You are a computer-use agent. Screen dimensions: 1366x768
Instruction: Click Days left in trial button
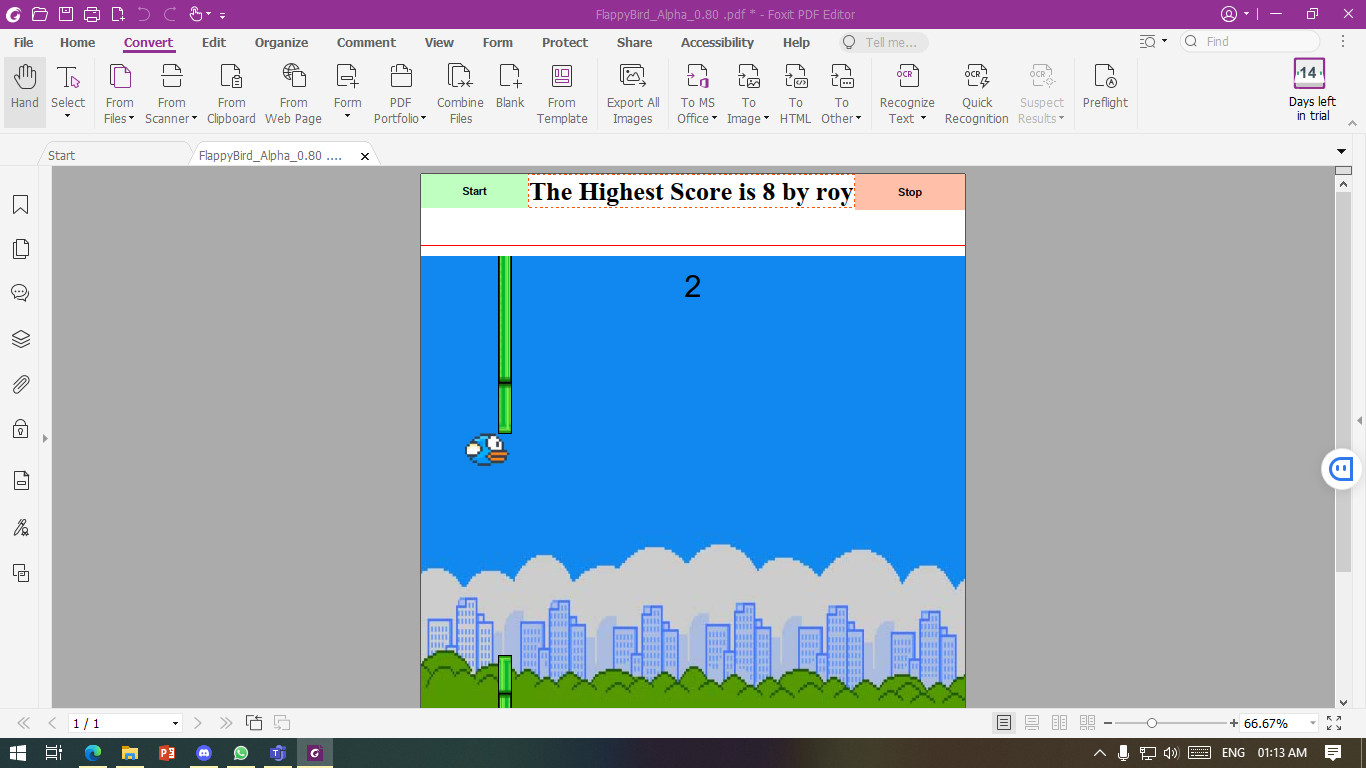[1312, 90]
